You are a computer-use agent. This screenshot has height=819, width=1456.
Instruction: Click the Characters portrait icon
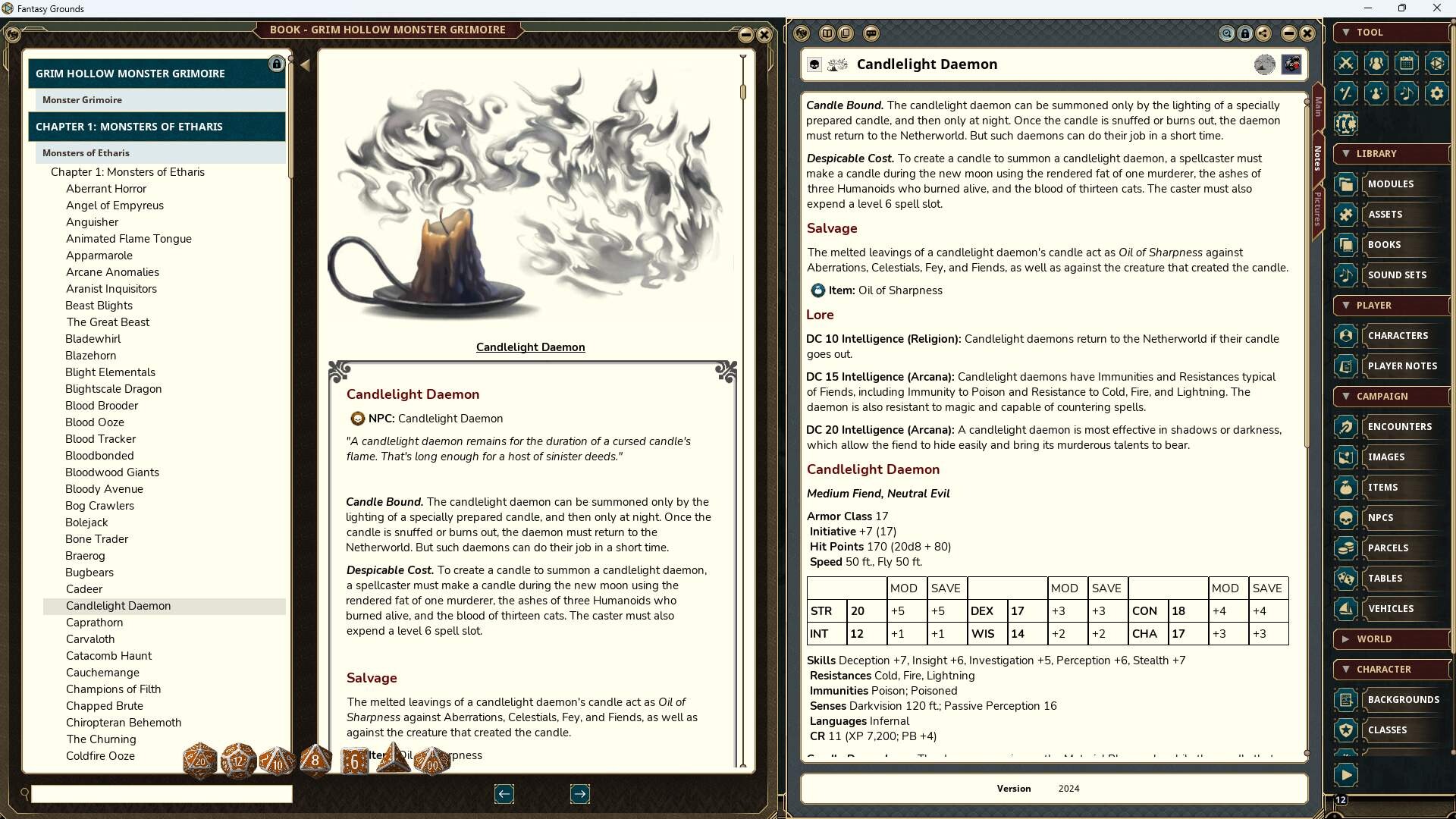click(x=1346, y=336)
